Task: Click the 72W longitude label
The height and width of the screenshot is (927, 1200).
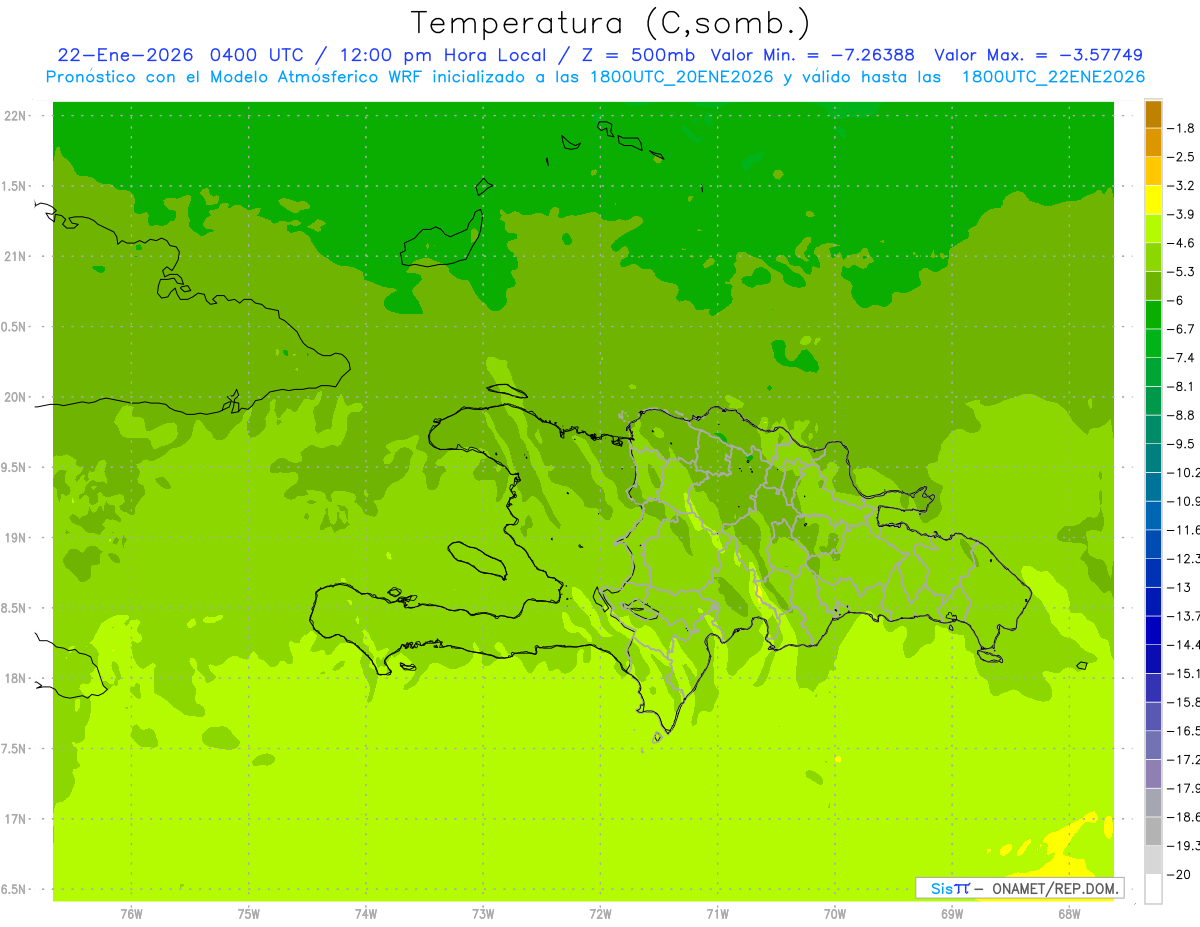Action: click(600, 913)
